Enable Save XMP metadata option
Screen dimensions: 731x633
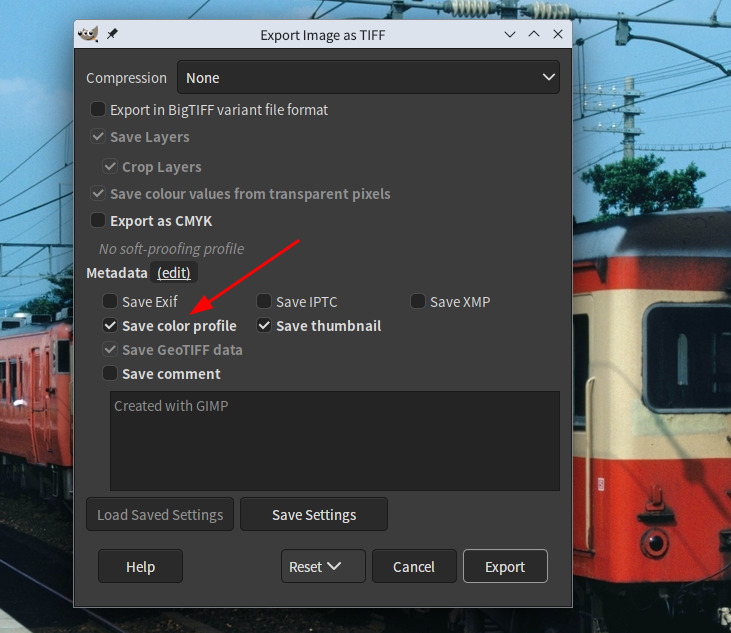[418, 301]
